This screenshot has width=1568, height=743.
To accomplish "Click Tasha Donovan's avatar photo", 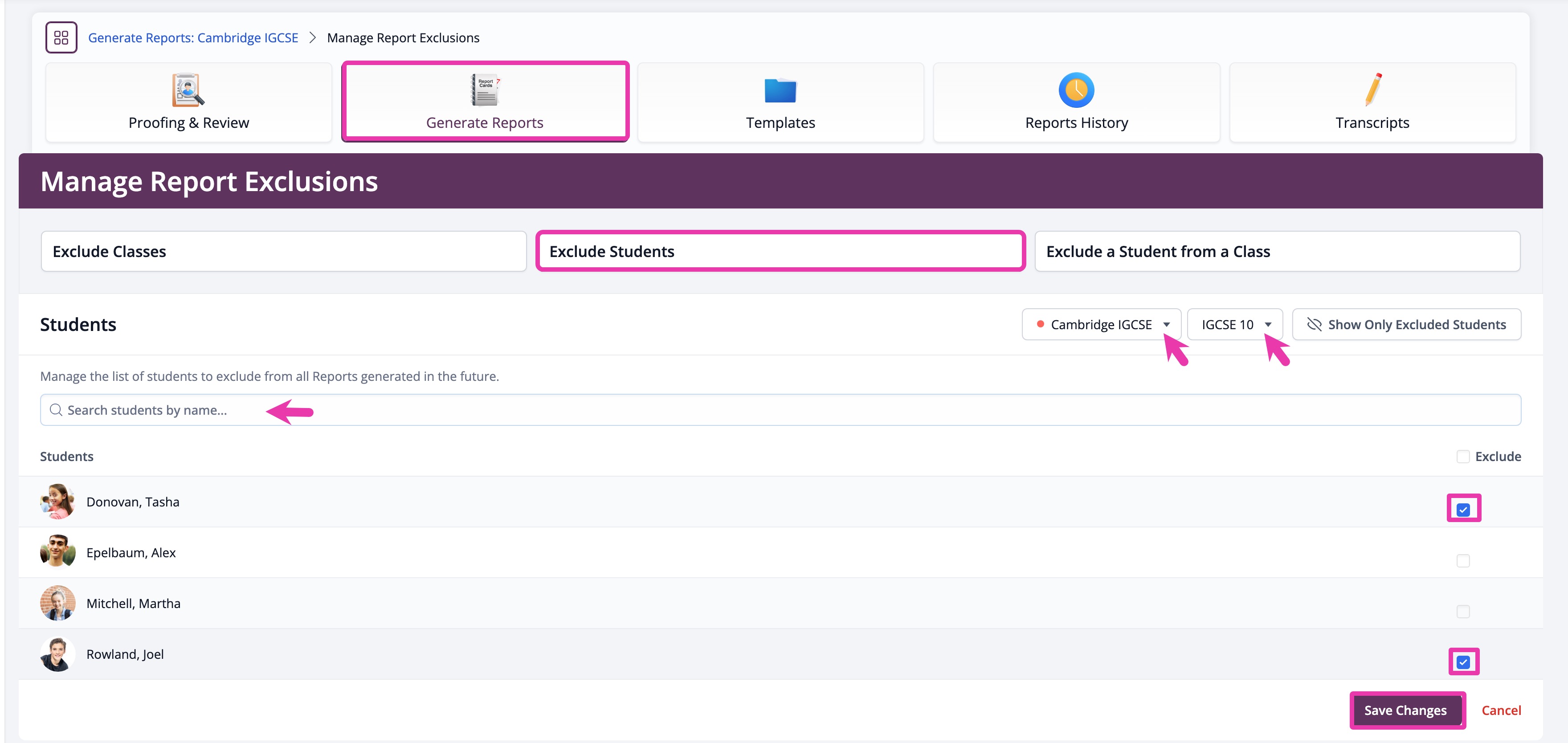I will pyautogui.click(x=58, y=502).
